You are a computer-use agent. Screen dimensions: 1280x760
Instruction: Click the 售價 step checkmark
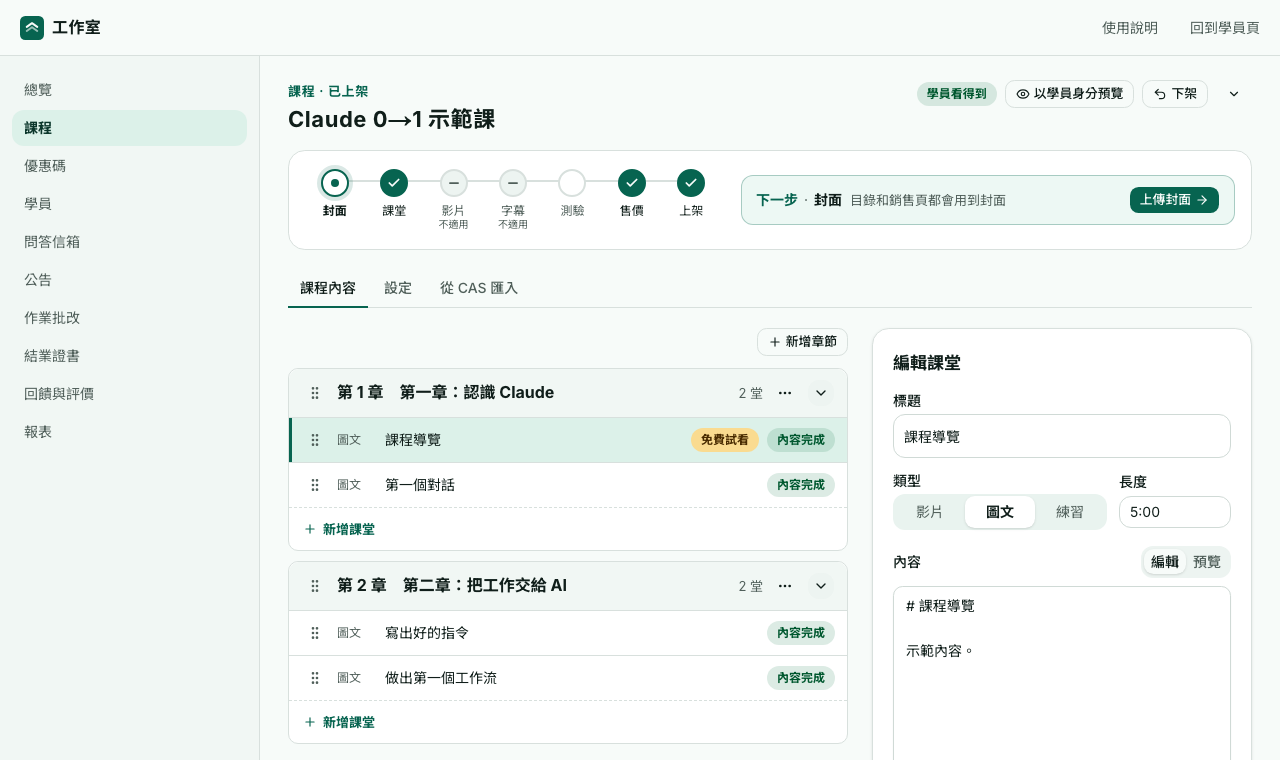click(632, 183)
